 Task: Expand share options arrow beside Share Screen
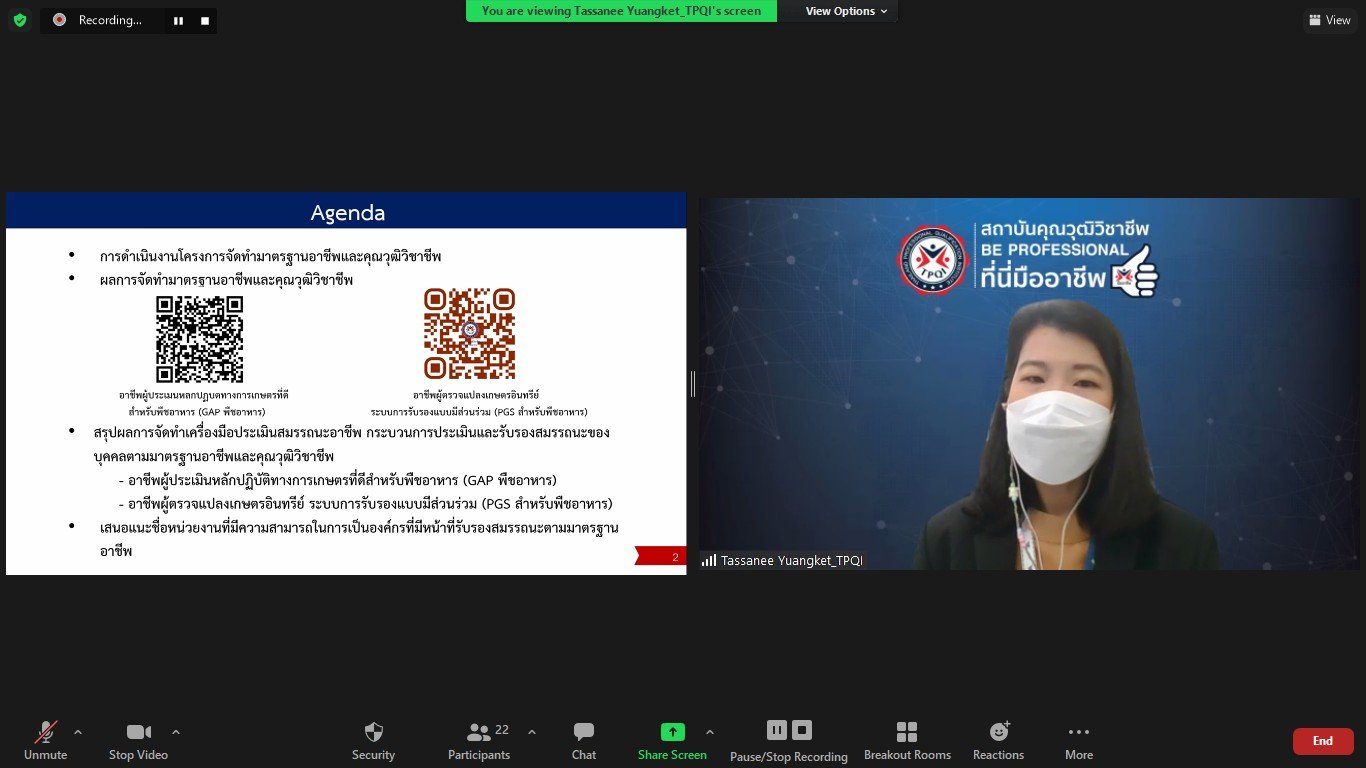(x=710, y=732)
